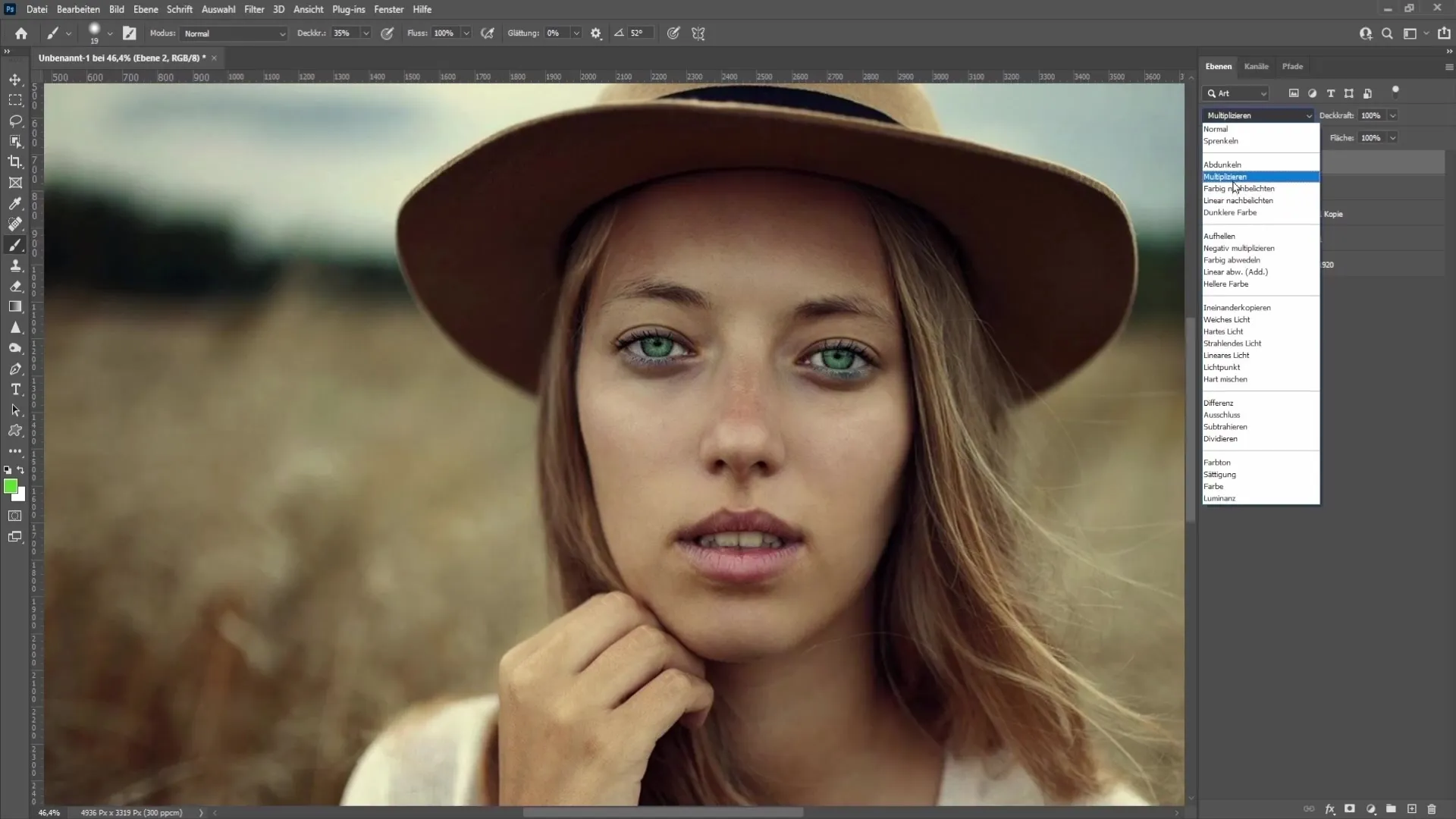Toggle adjustment layer filter

click(x=1313, y=93)
